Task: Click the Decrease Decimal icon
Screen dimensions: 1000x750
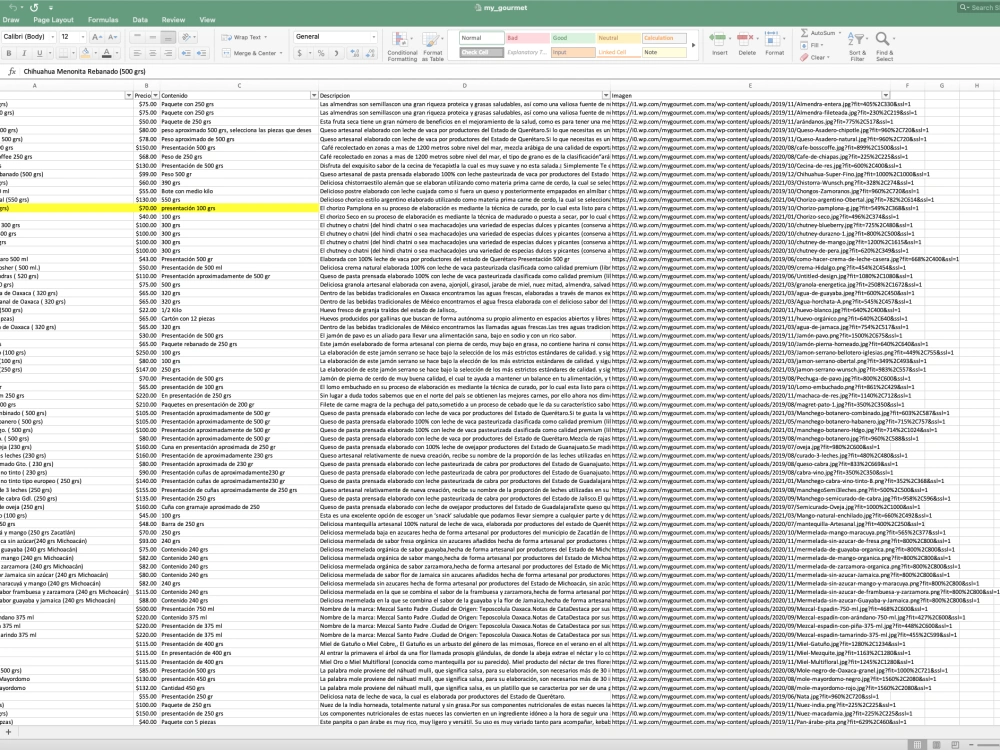Action: [370, 53]
